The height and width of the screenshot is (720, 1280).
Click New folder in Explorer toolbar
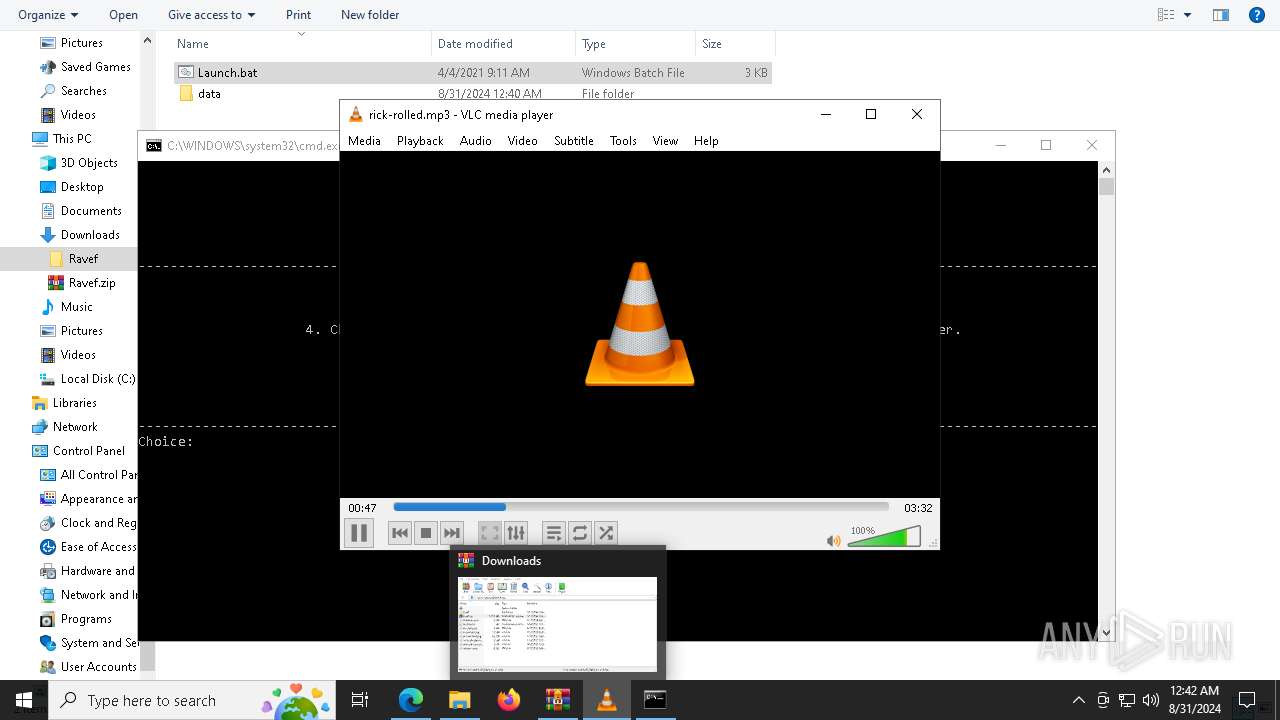[x=370, y=15]
